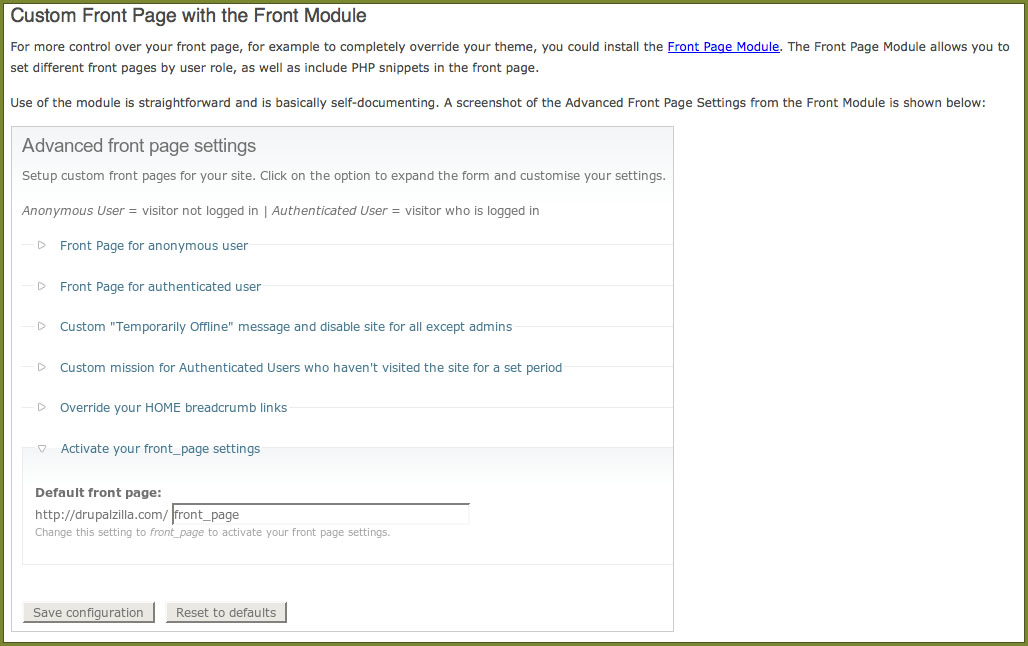Open the Front Page Module link
This screenshot has width=1028, height=646.
[x=723, y=47]
